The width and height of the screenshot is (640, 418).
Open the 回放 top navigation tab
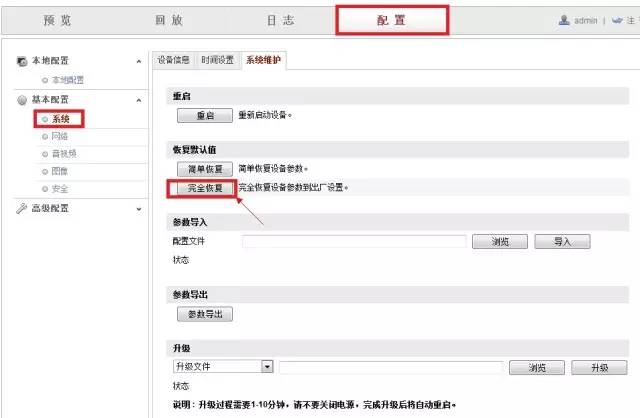[170, 20]
